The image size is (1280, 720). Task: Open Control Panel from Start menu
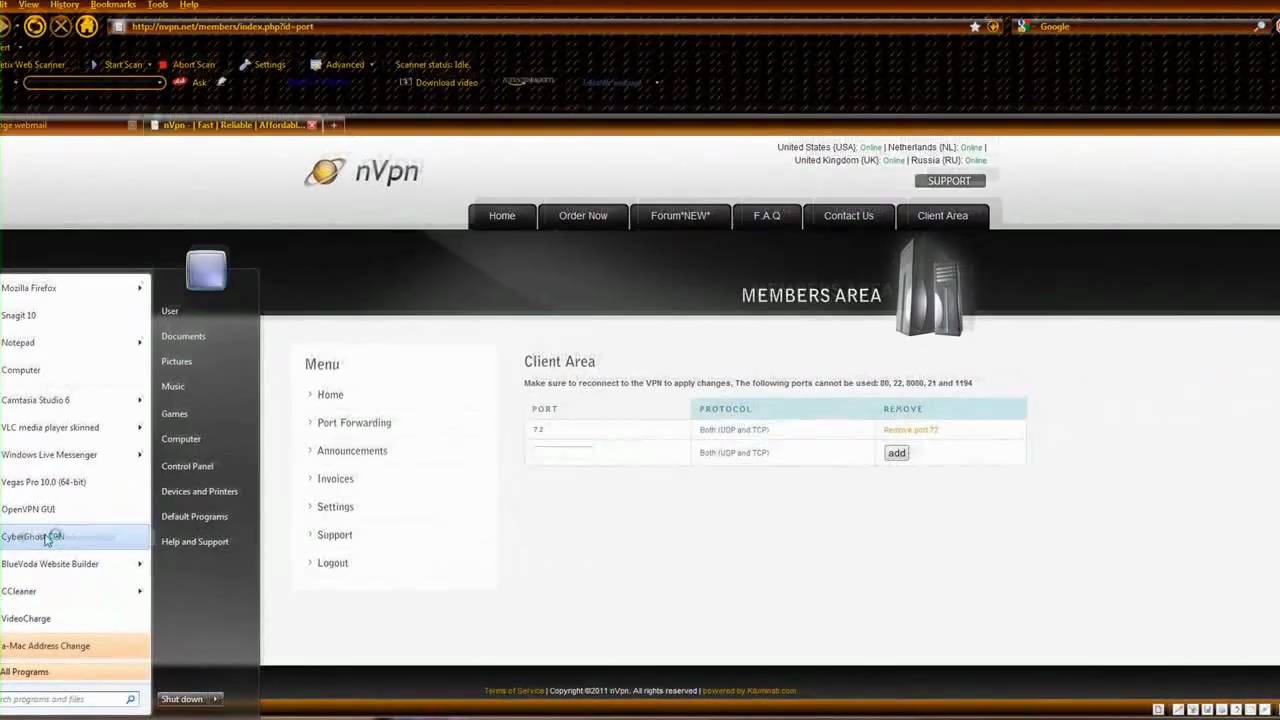(187, 466)
